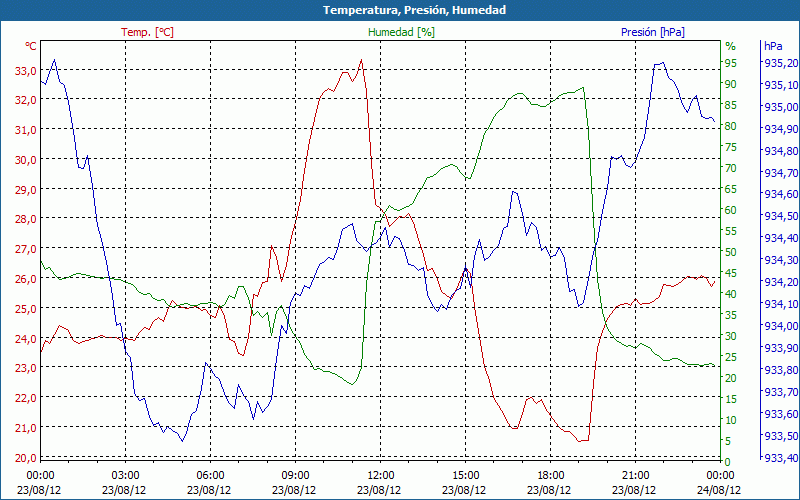The height and width of the screenshot is (500, 800).
Task: Select the green 'Humedad [%]' legend label
Action: (401, 32)
